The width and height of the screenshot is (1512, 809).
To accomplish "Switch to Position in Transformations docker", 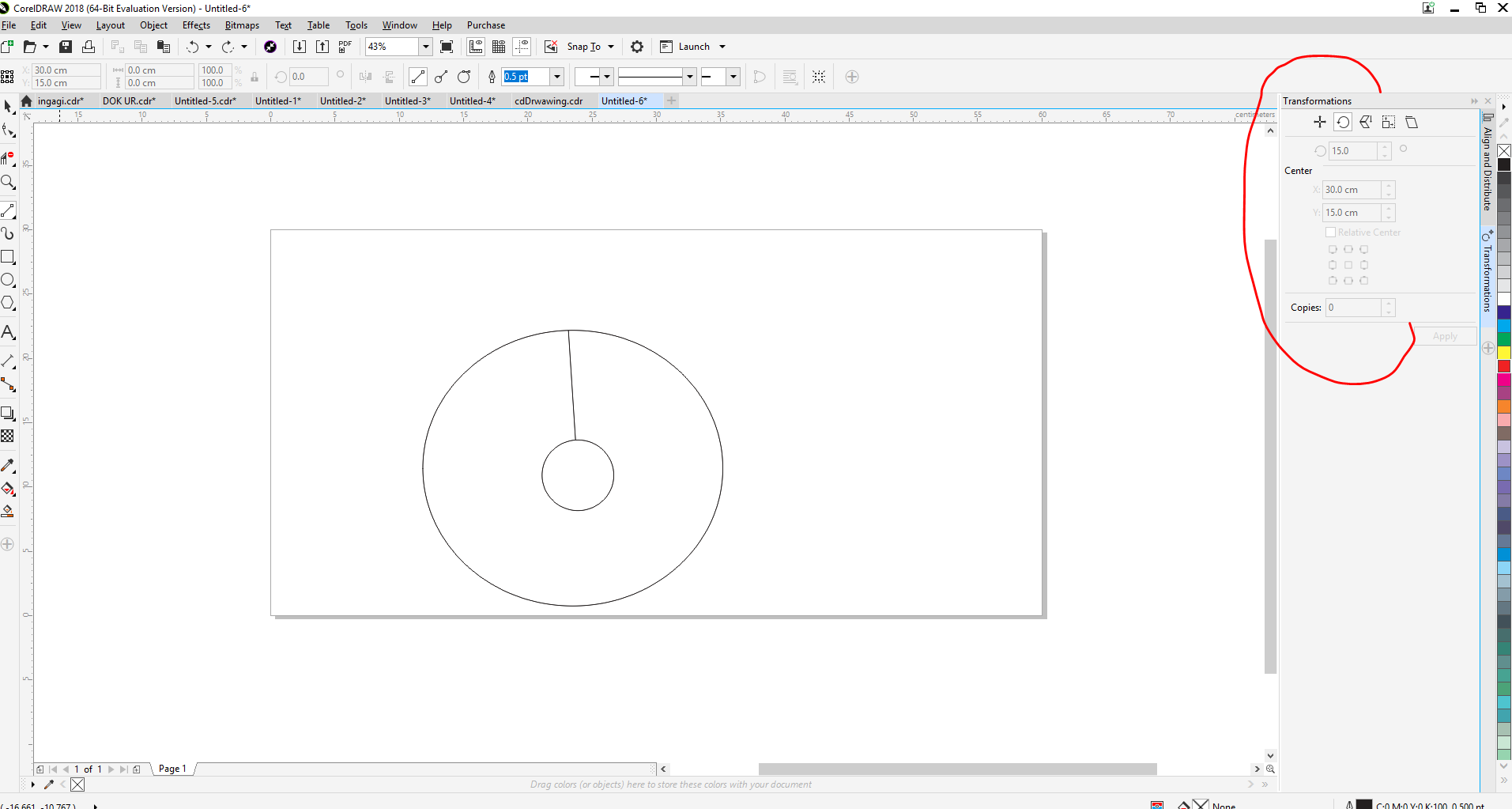I will pos(1319,122).
